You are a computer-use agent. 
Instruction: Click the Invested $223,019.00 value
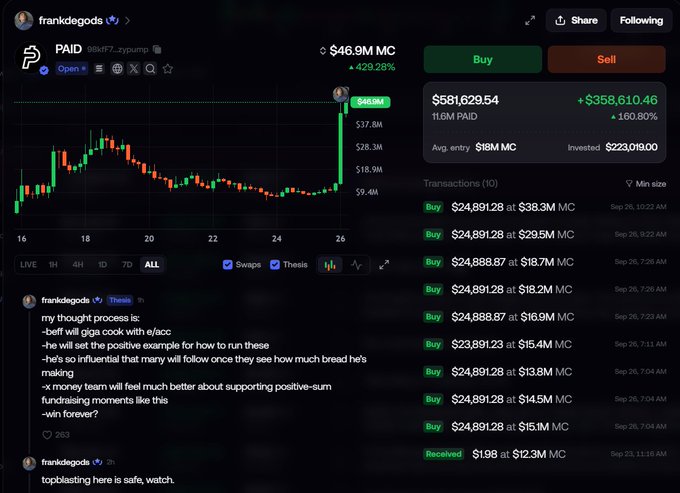(631, 147)
